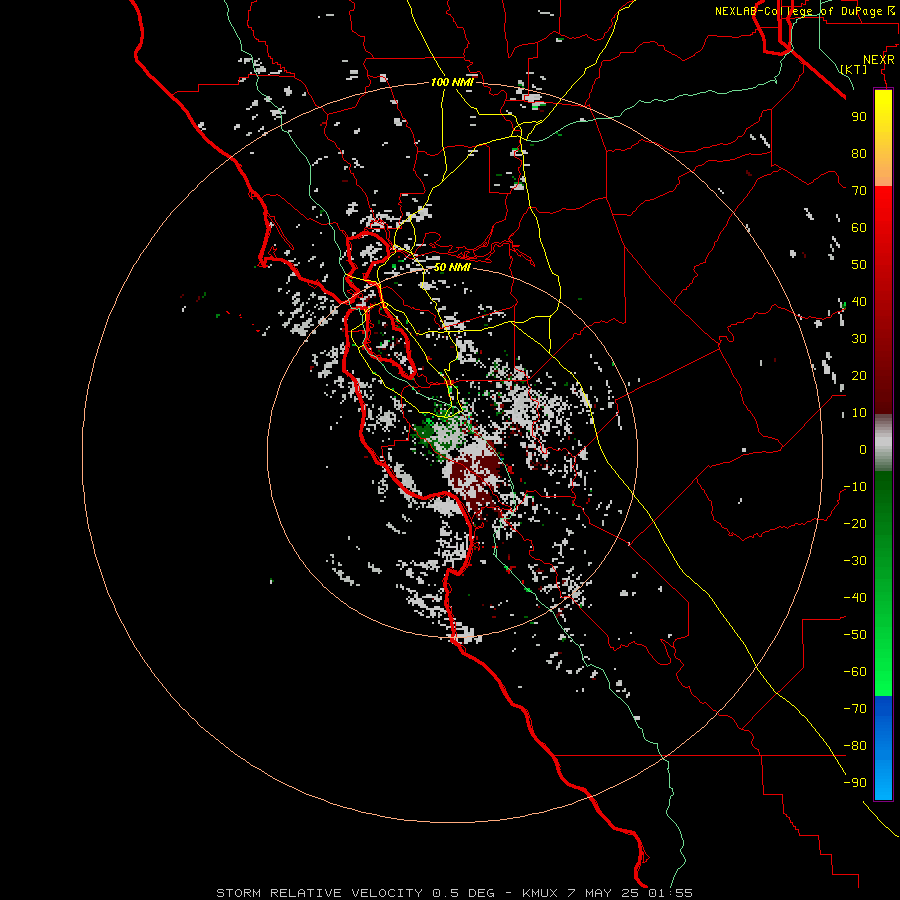This screenshot has width=900, height=900.
Task: Click the -80 value on the velocity scale
Action: 855,746
